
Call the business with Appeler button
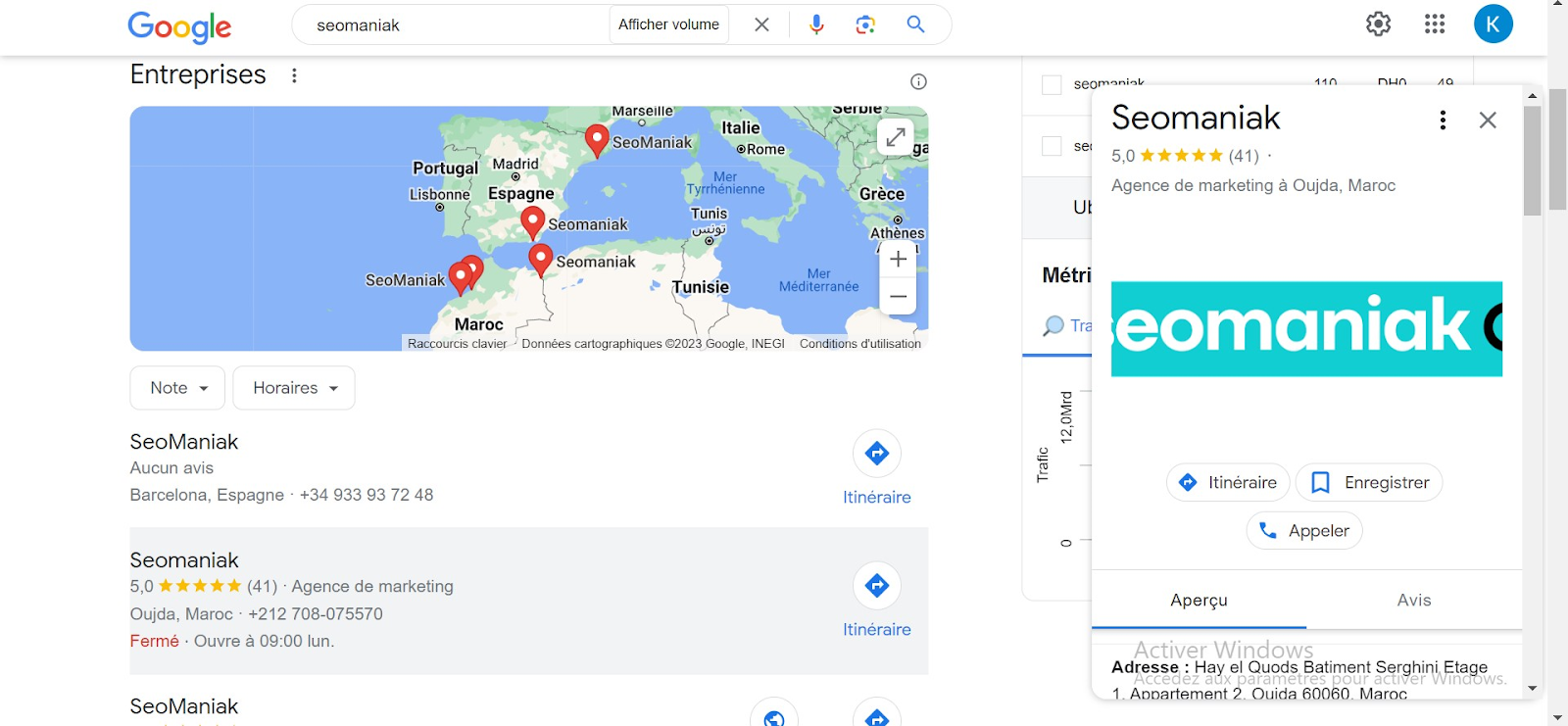click(x=1304, y=530)
